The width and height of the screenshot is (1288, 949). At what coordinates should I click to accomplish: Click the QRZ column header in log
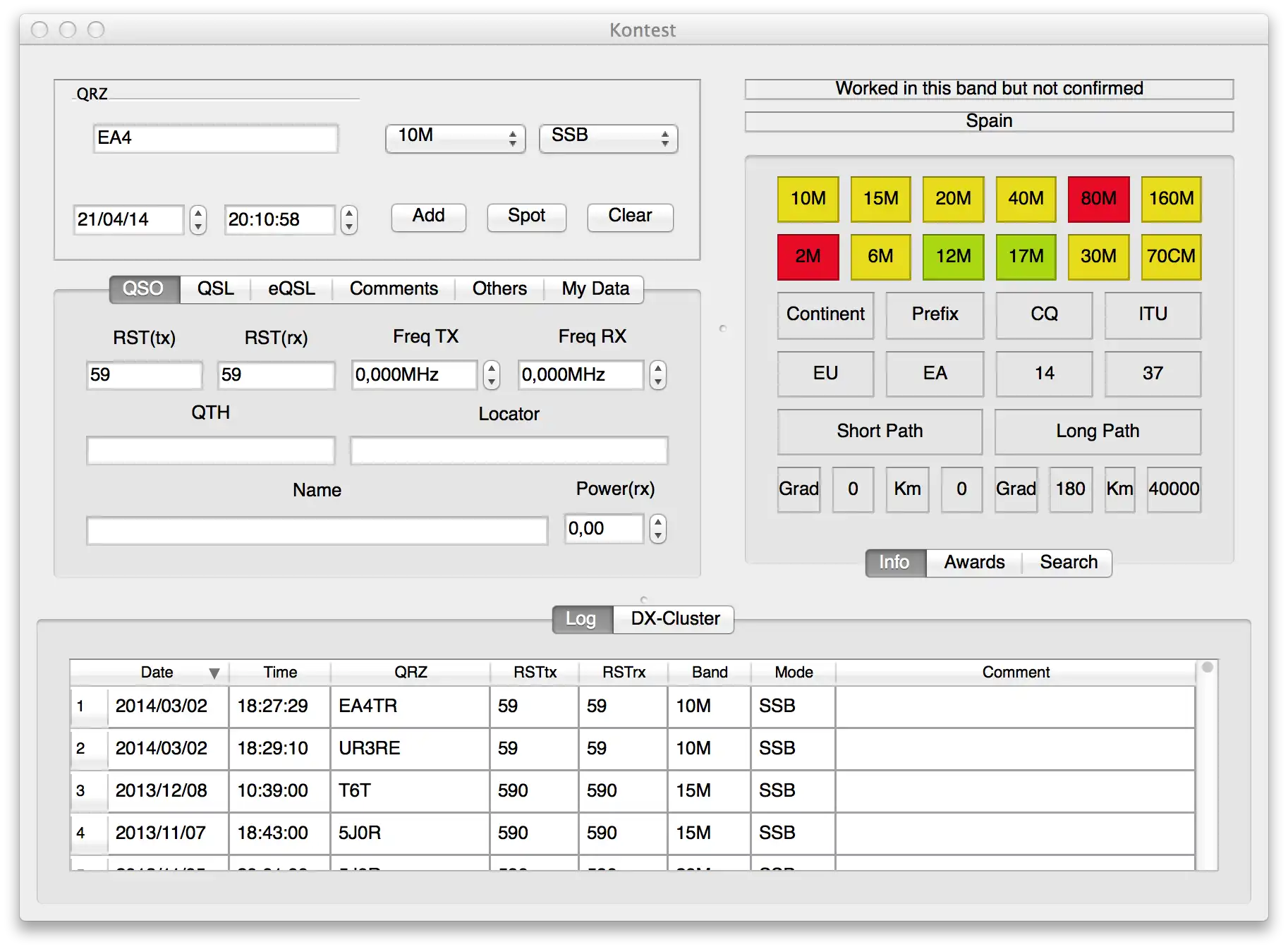pyautogui.click(x=411, y=673)
